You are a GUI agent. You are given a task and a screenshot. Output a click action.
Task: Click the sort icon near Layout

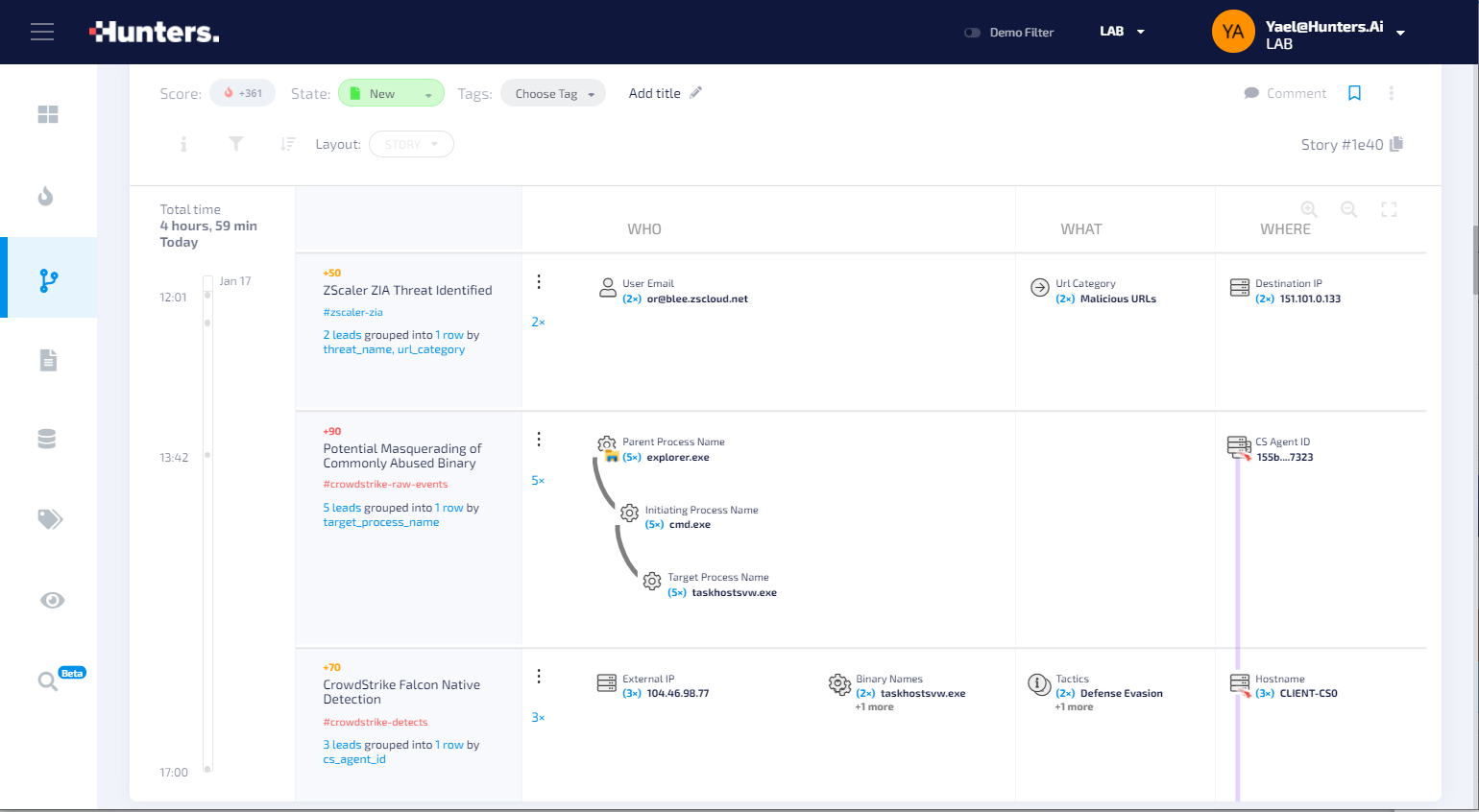pos(287,144)
